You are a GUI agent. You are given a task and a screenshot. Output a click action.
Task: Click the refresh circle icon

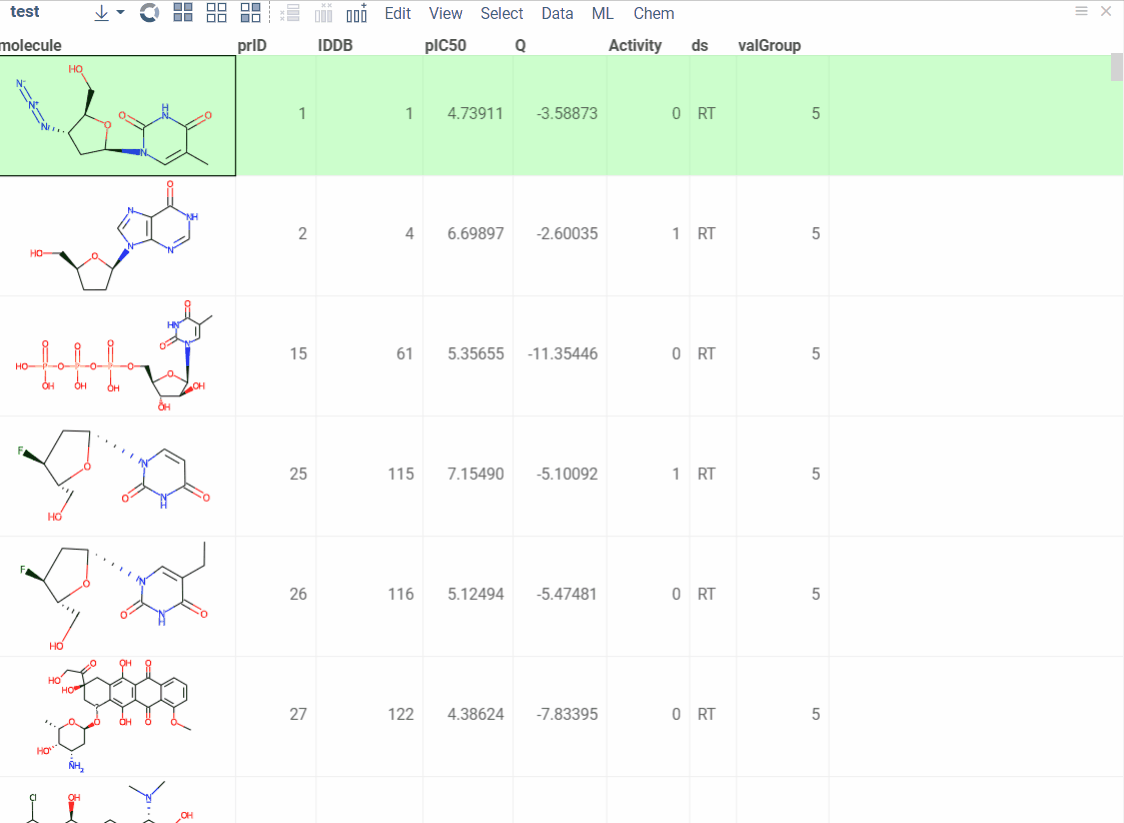(x=149, y=13)
